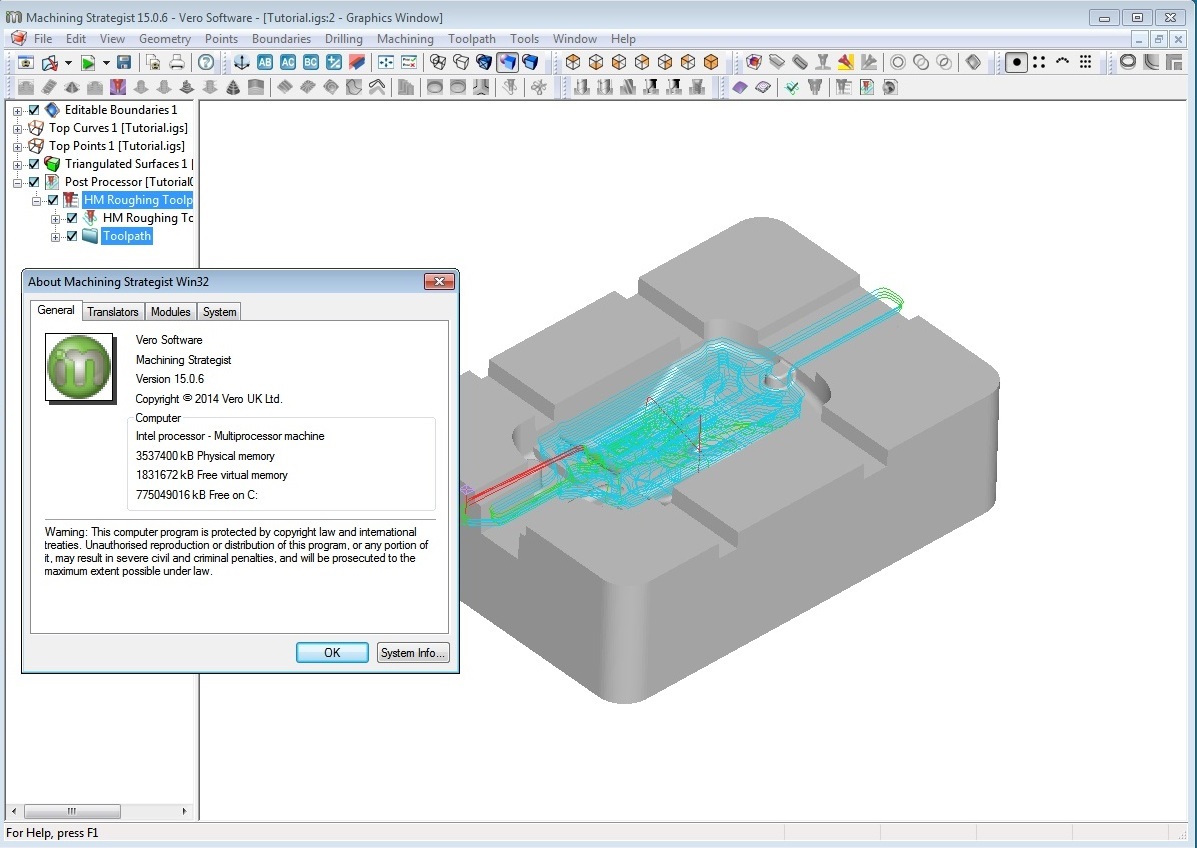Screen dimensions: 1197x848
Task: Open dropdown arrow beside green play icon
Action: pos(106,63)
